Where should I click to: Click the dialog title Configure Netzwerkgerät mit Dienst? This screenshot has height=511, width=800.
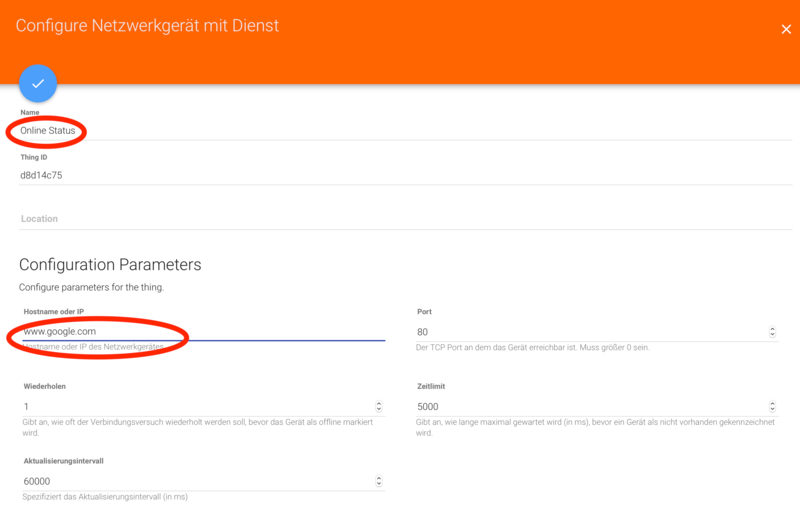point(147,26)
